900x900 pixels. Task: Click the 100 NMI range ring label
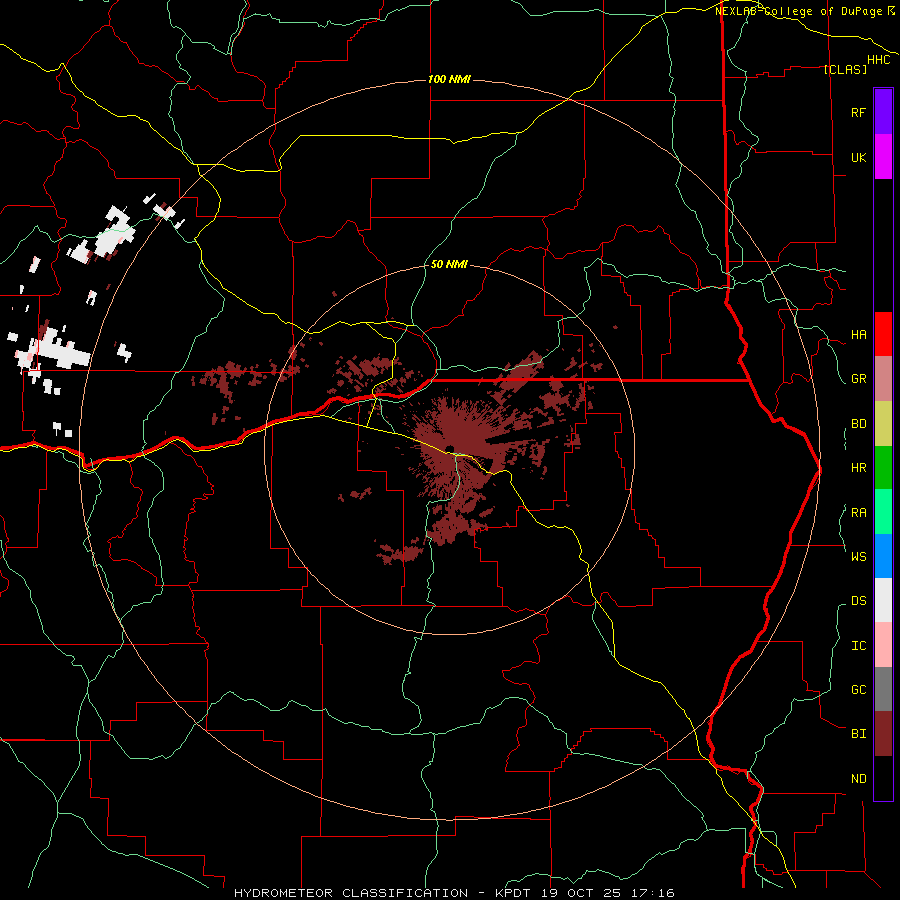pyautogui.click(x=449, y=79)
